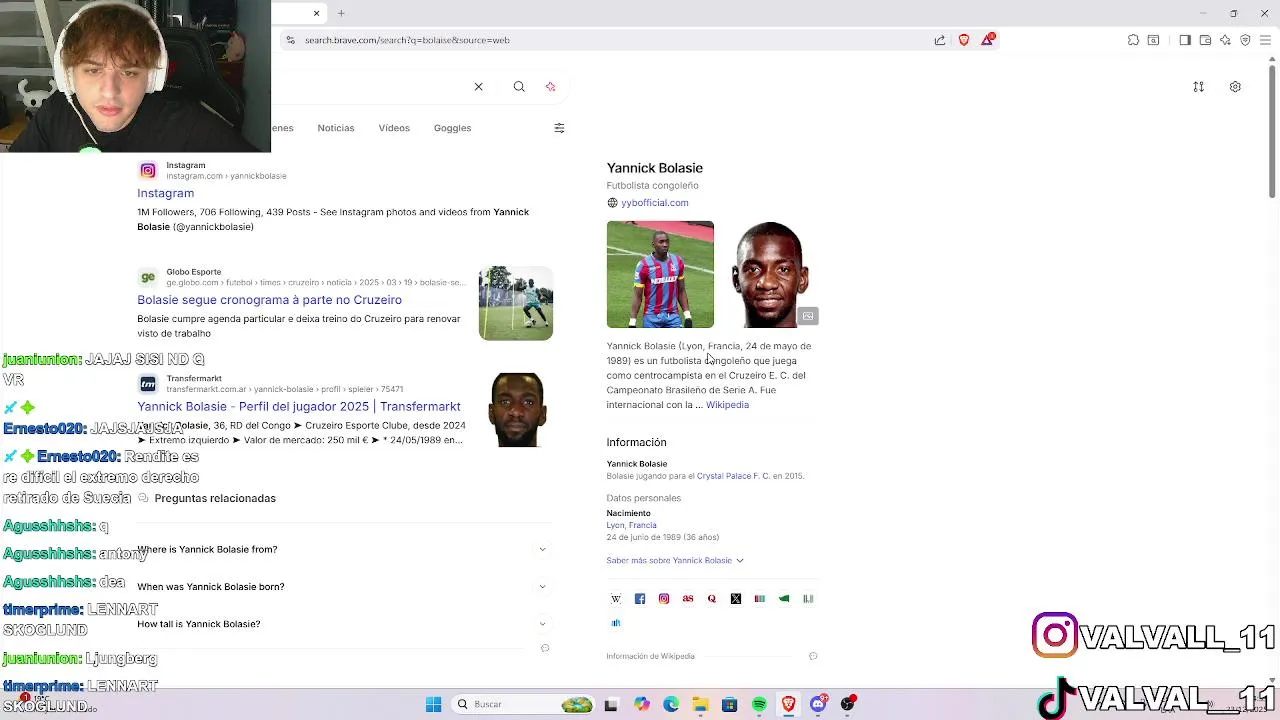
Task: Click the taskbar Buscar search box
Action: 522,704
